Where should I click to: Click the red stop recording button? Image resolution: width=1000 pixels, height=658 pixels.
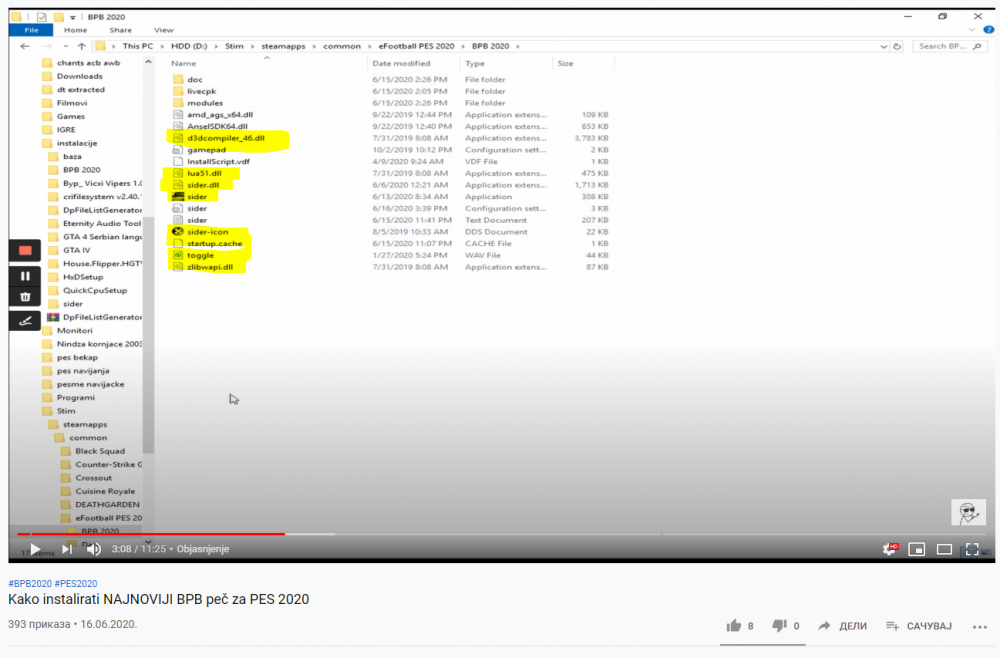(25, 250)
